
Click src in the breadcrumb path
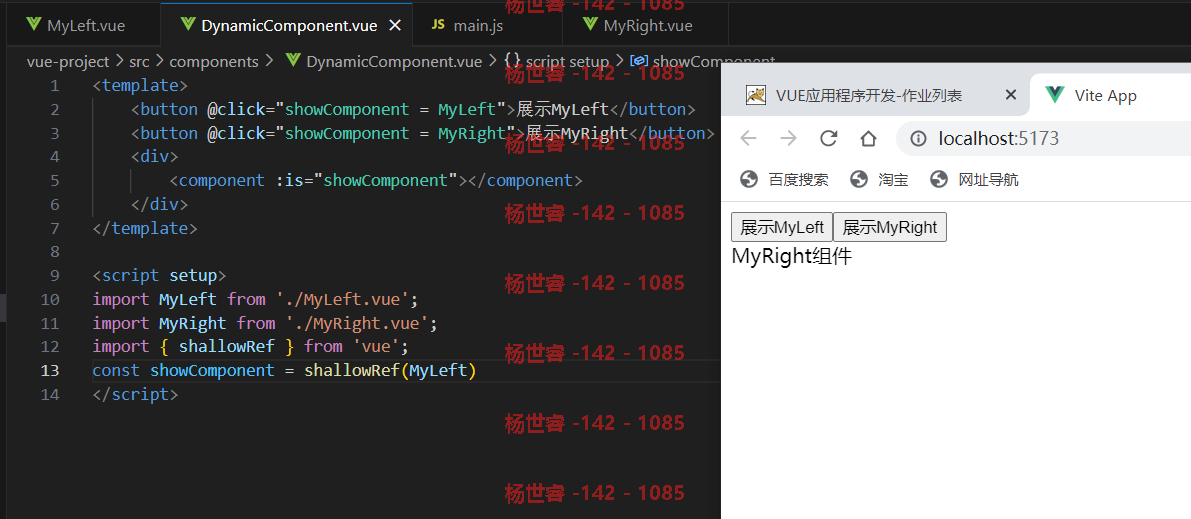(x=139, y=62)
